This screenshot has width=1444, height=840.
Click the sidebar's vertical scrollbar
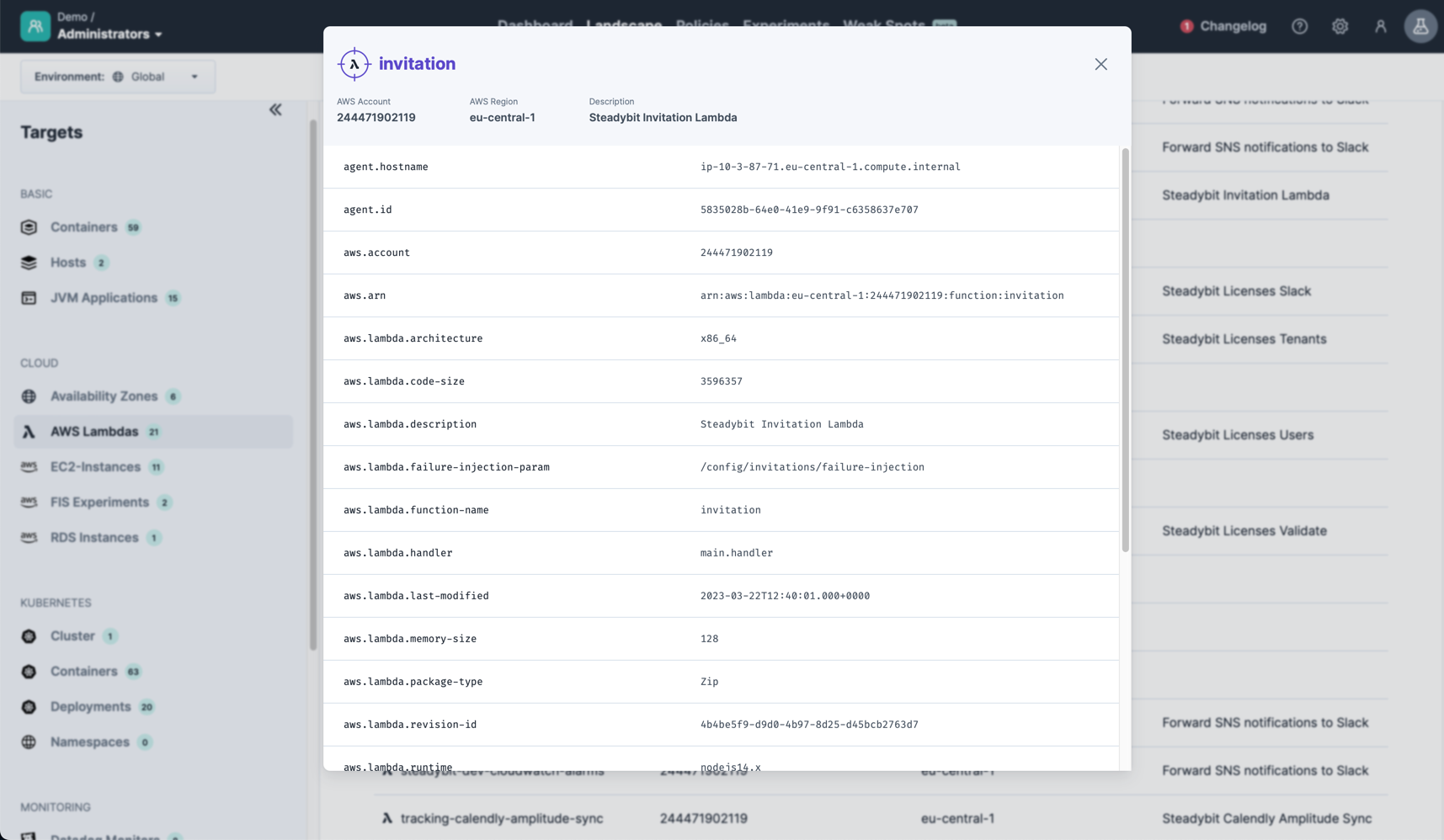click(x=313, y=385)
